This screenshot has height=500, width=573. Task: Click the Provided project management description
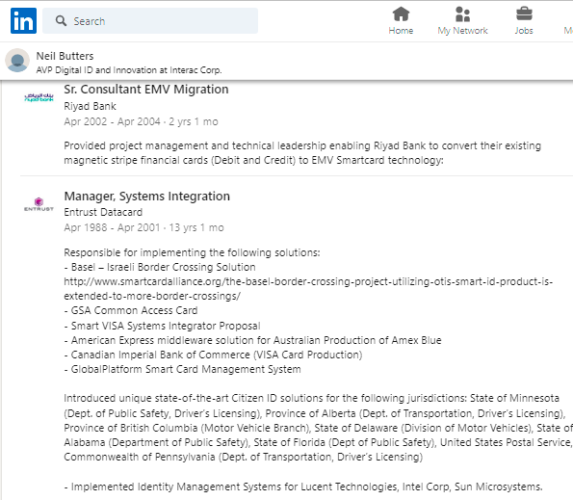click(x=302, y=153)
